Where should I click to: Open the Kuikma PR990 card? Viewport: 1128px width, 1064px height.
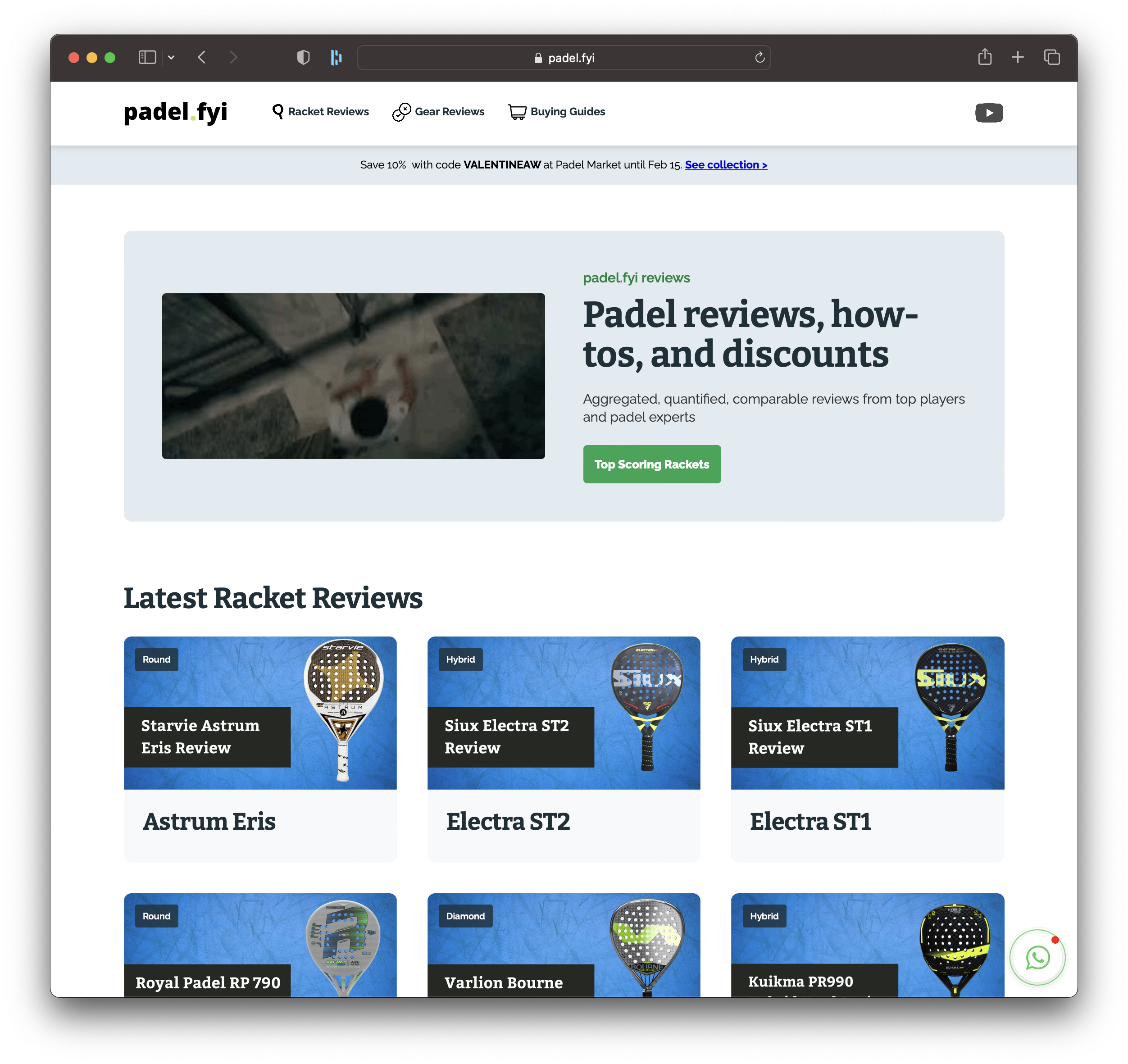point(868,946)
